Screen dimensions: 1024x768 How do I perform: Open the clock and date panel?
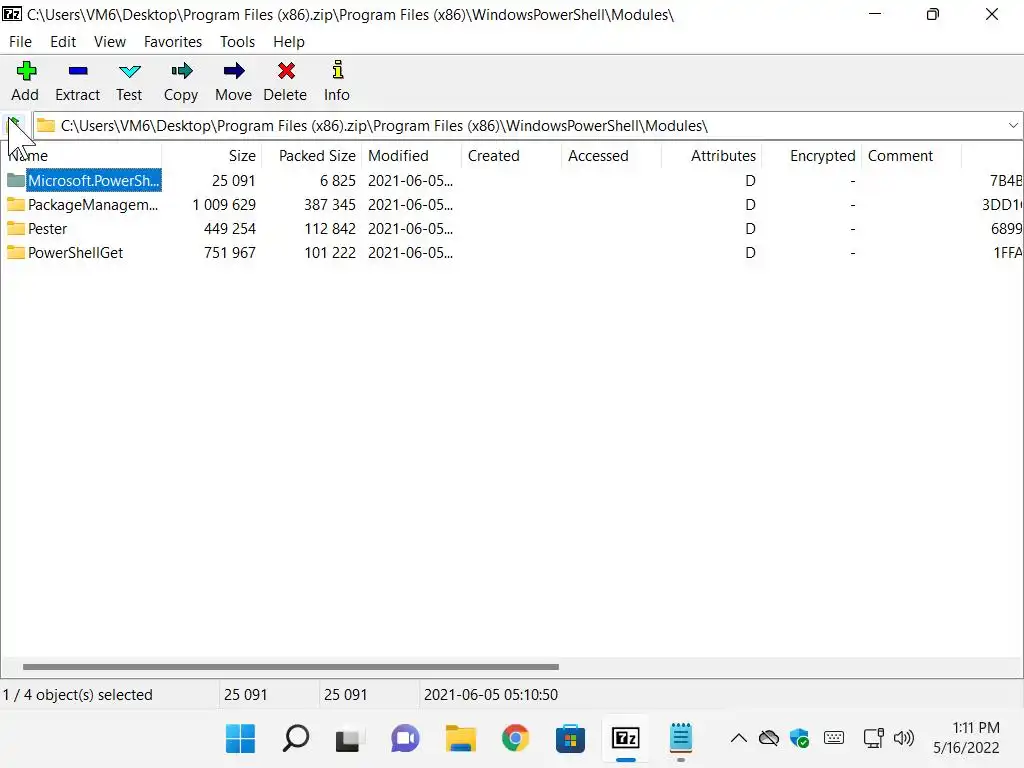point(967,738)
